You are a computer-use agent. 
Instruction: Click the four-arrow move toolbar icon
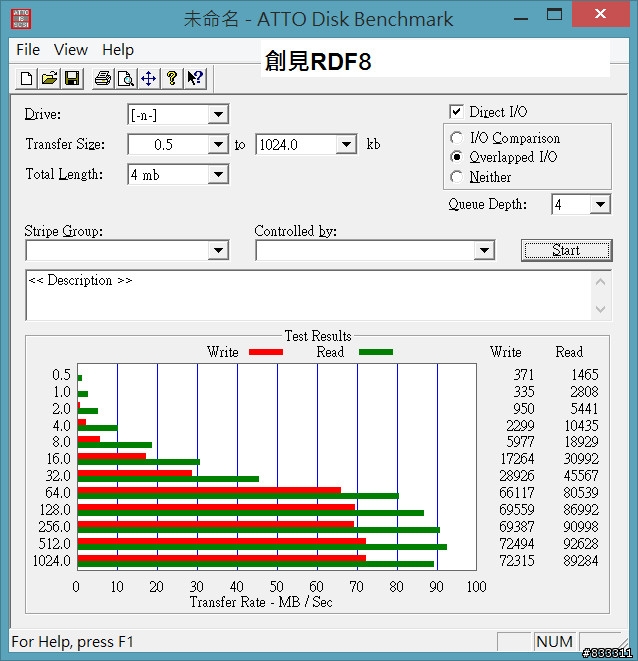(x=148, y=78)
